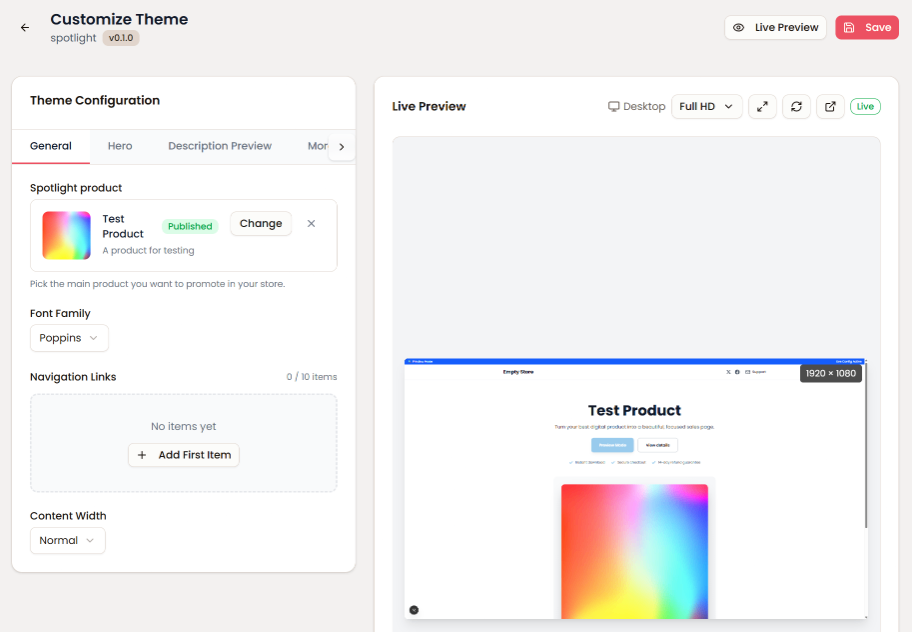912x632 pixels.
Task: Click the v0.1.0 version badge
Action: (120, 38)
